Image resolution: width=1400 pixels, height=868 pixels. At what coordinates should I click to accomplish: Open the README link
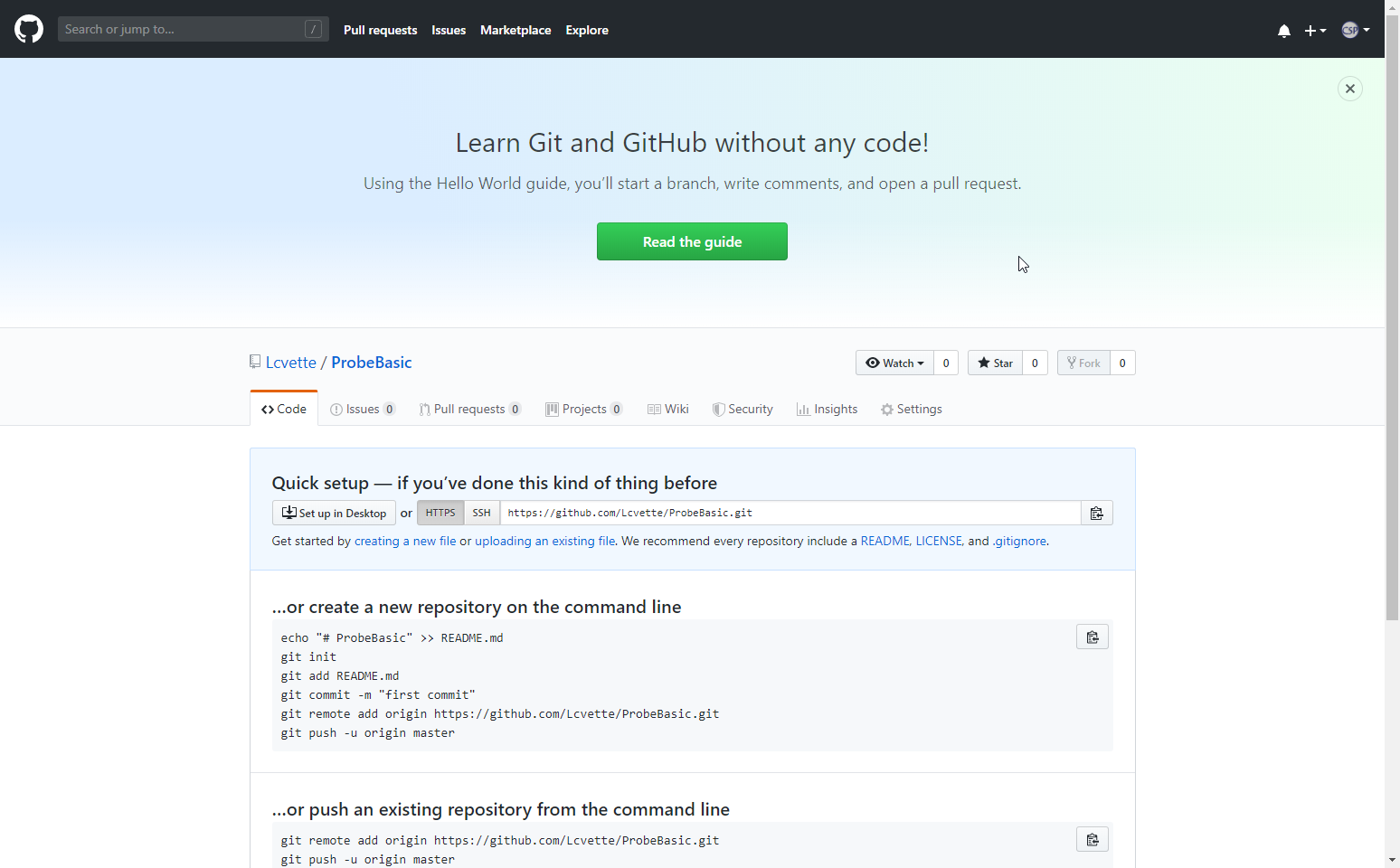coord(885,541)
